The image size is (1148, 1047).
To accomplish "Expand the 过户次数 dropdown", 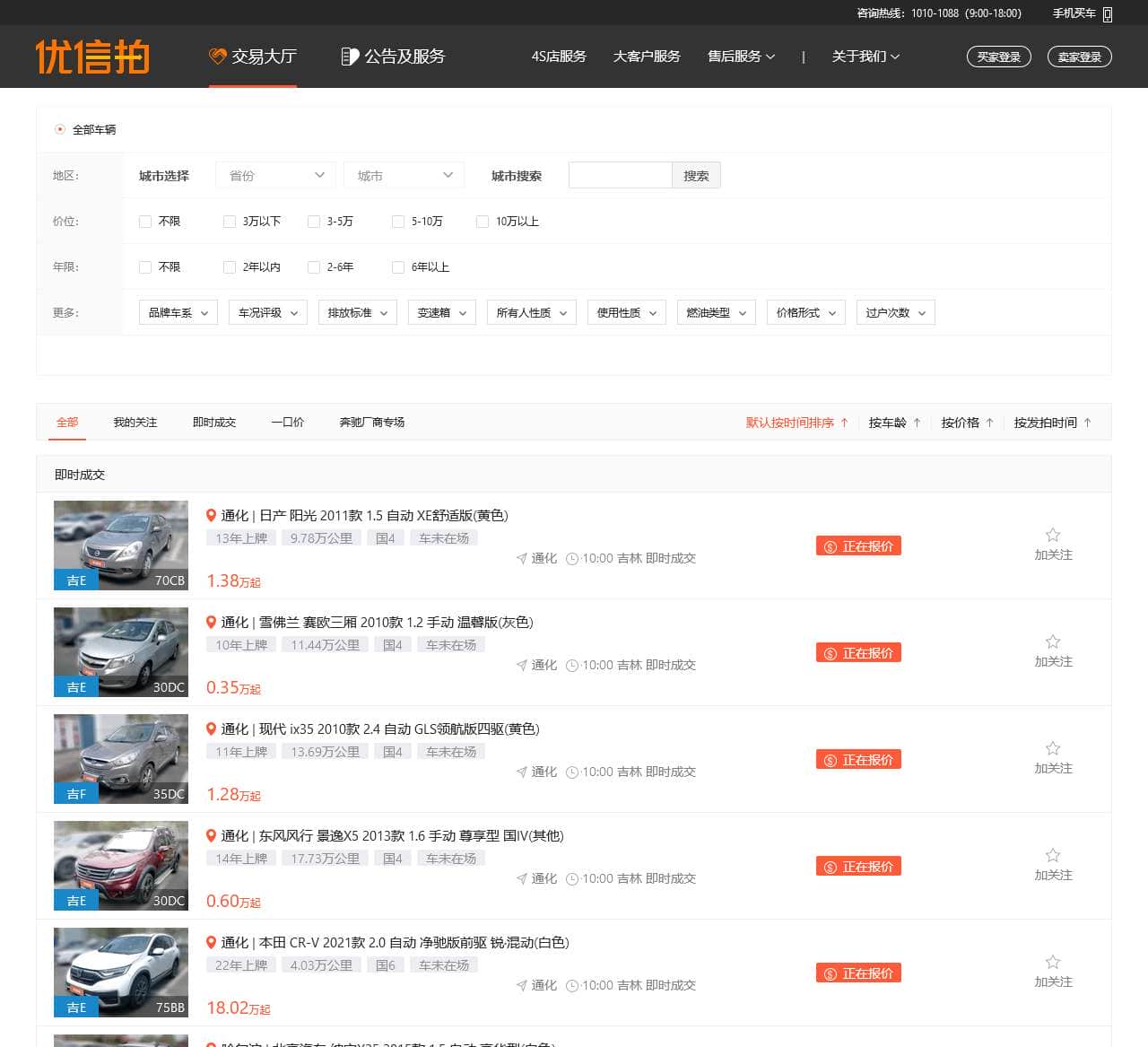I will [x=896, y=312].
